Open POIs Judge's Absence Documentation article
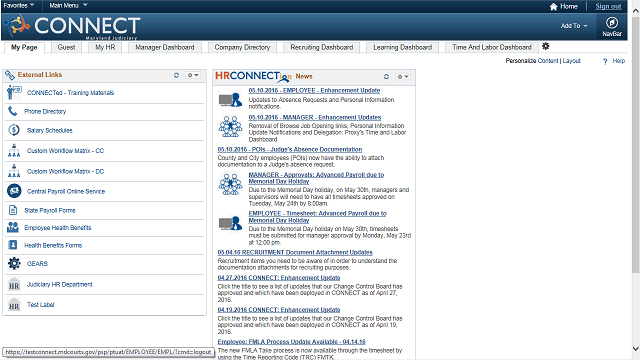This screenshot has height=360, width=640. click(290, 150)
